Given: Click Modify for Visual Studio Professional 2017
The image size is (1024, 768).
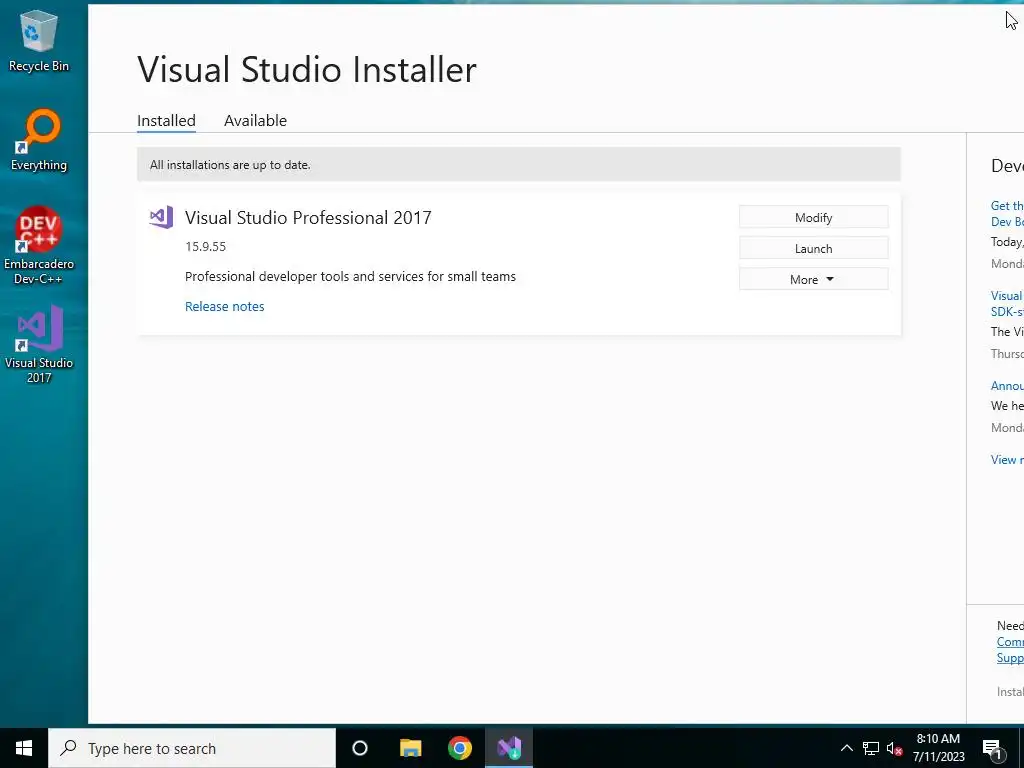Looking at the screenshot, I should [x=814, y=217].
